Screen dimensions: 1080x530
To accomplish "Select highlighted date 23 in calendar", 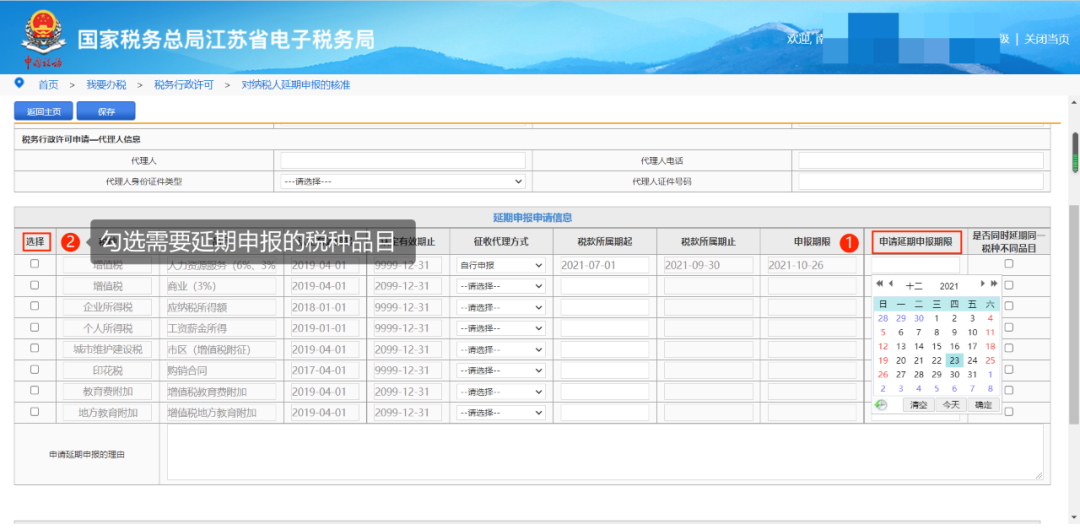I will pos(954,360).
